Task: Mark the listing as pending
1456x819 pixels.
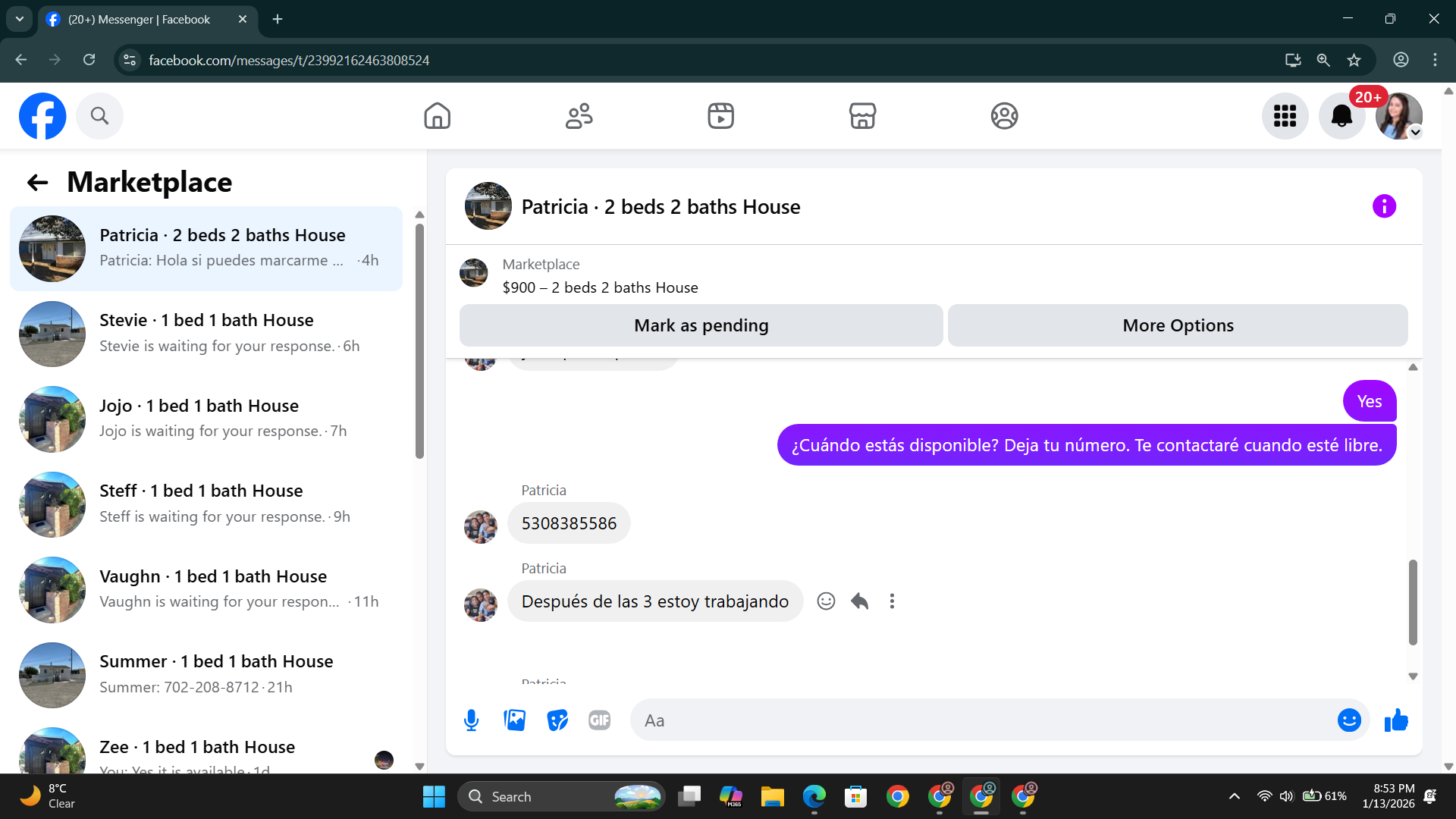Action: pyautogui.click(x=701, y=325)
